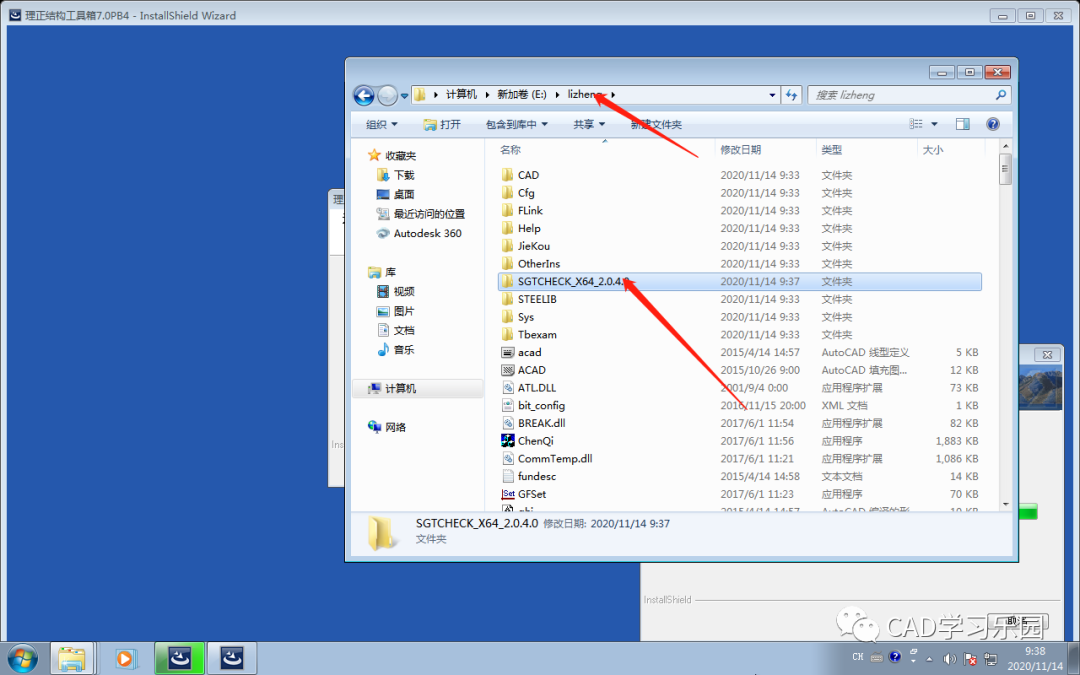Select the SGTCHECK_X64_2.0.4.0 folder

[x=740, y=282]
